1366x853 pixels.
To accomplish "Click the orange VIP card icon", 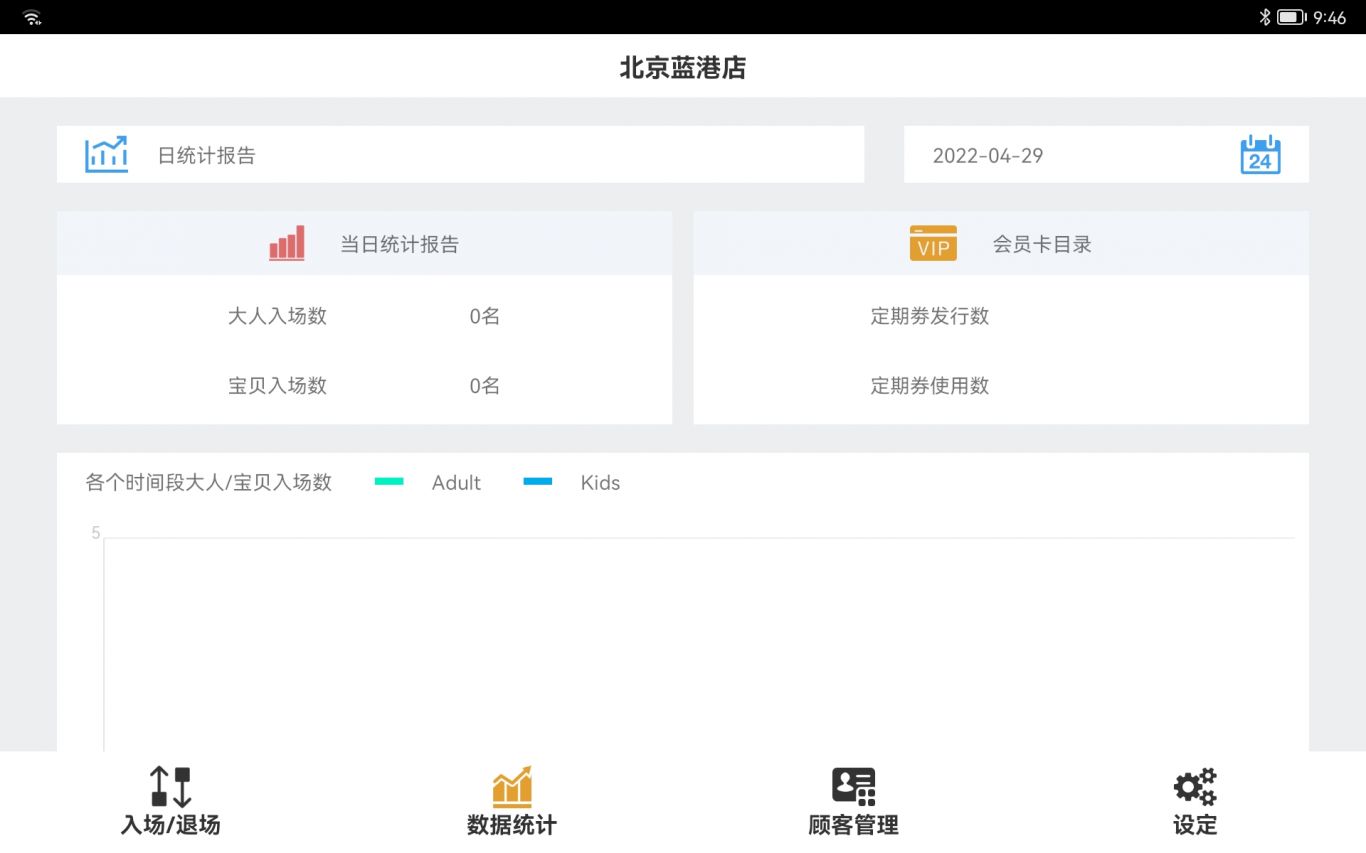I will (933, 243).
